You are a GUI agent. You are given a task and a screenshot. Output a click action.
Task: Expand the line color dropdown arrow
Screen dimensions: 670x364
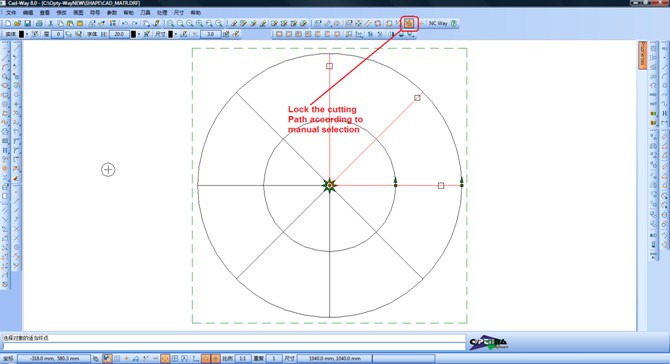coord(27,34)
